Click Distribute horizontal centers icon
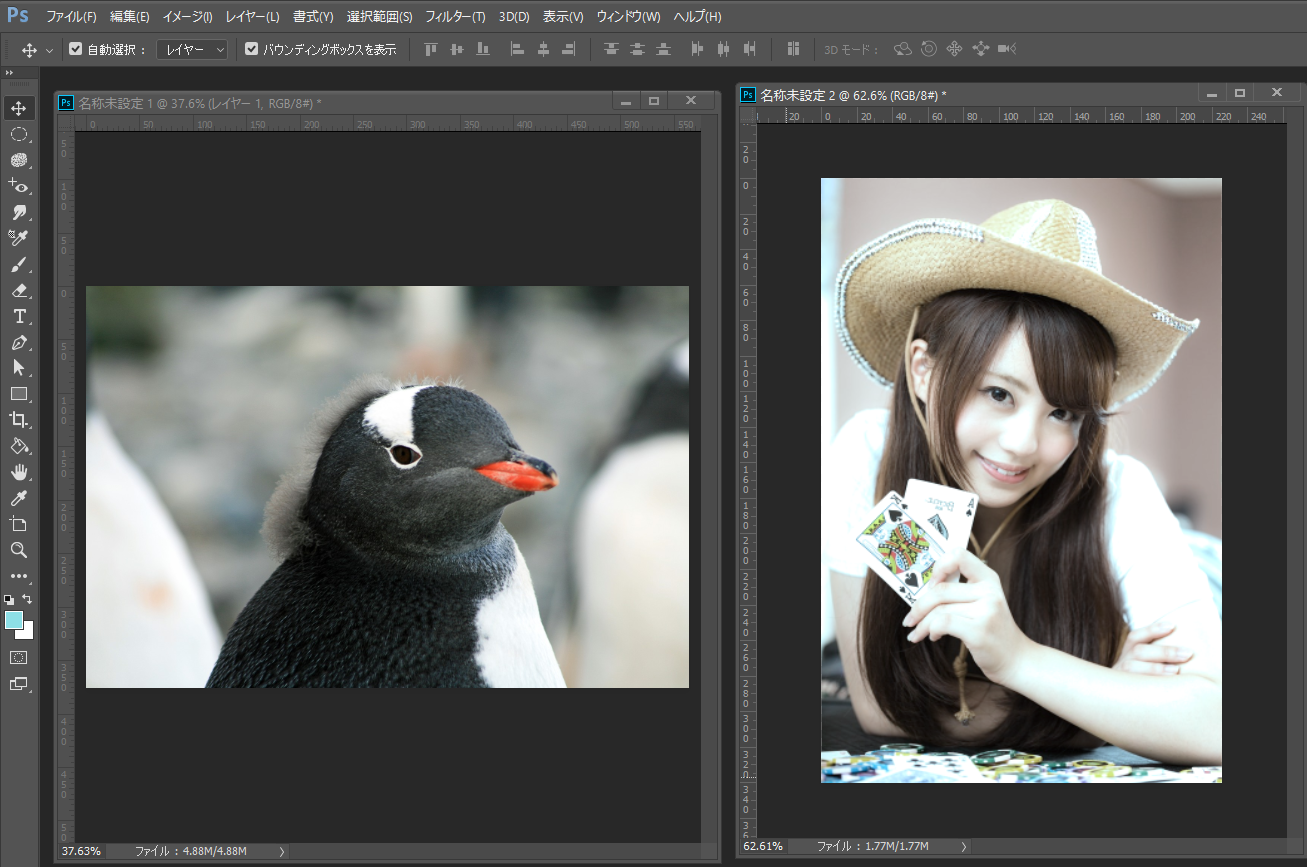Screen dimensions: 1307x867 (x=723, y=49)
